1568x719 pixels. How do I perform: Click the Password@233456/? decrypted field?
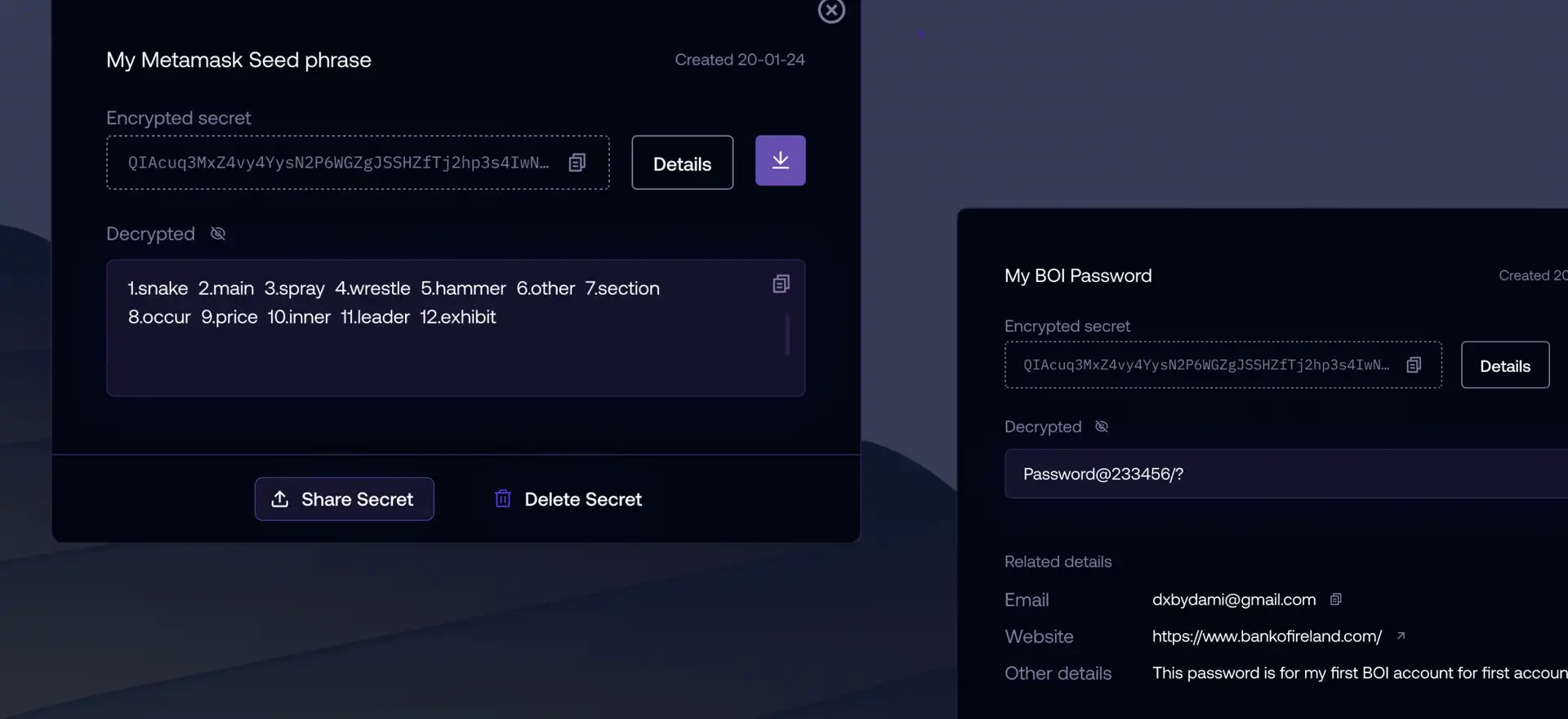click(1286, 474)
